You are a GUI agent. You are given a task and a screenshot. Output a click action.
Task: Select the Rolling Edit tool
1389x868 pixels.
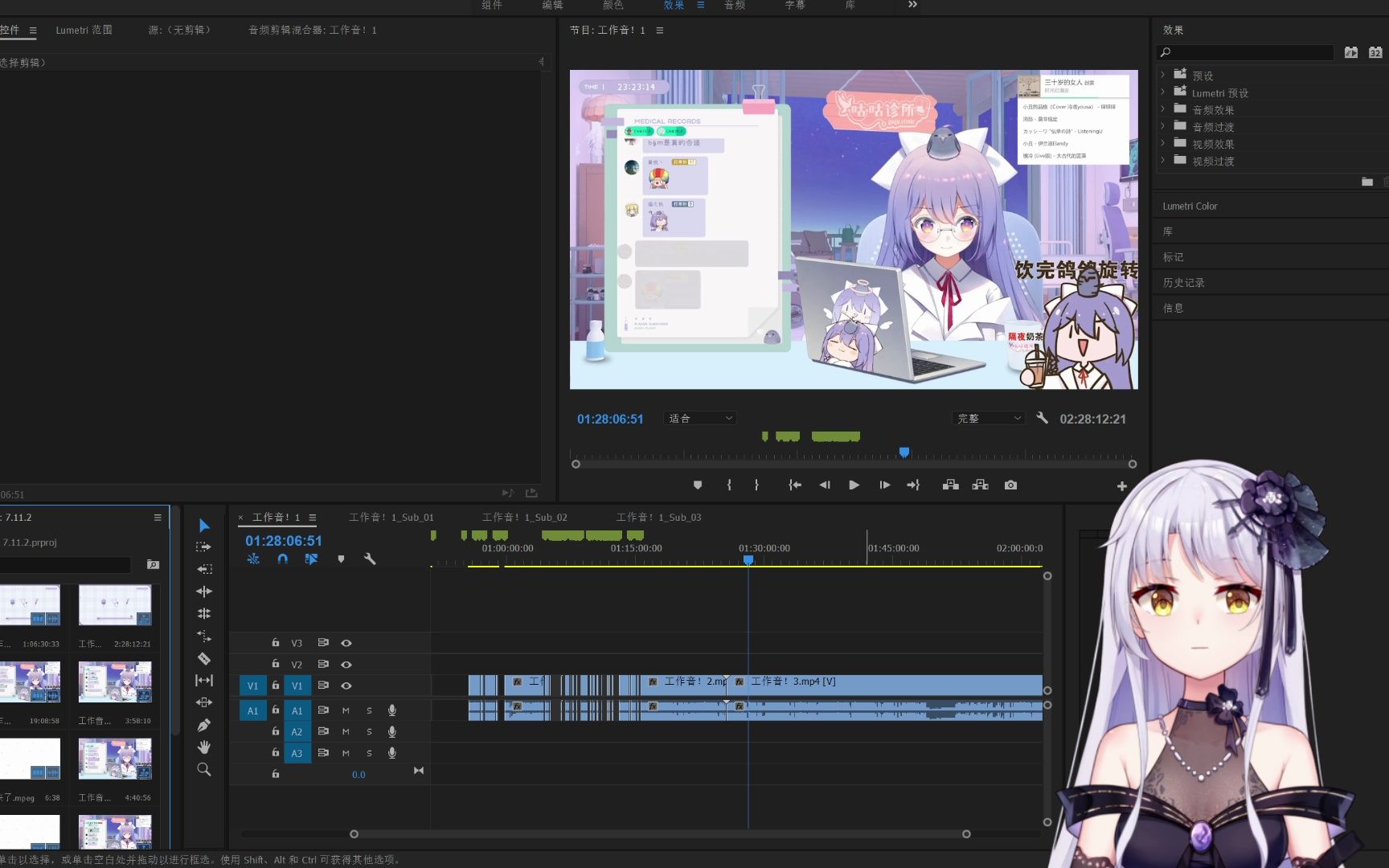204,614
